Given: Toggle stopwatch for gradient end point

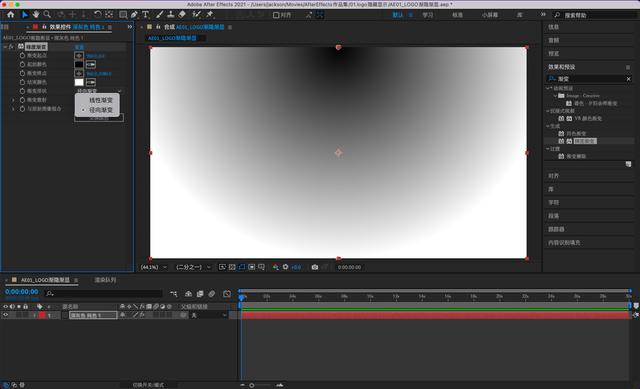Looking at the screenshot, I should [22, 73].
